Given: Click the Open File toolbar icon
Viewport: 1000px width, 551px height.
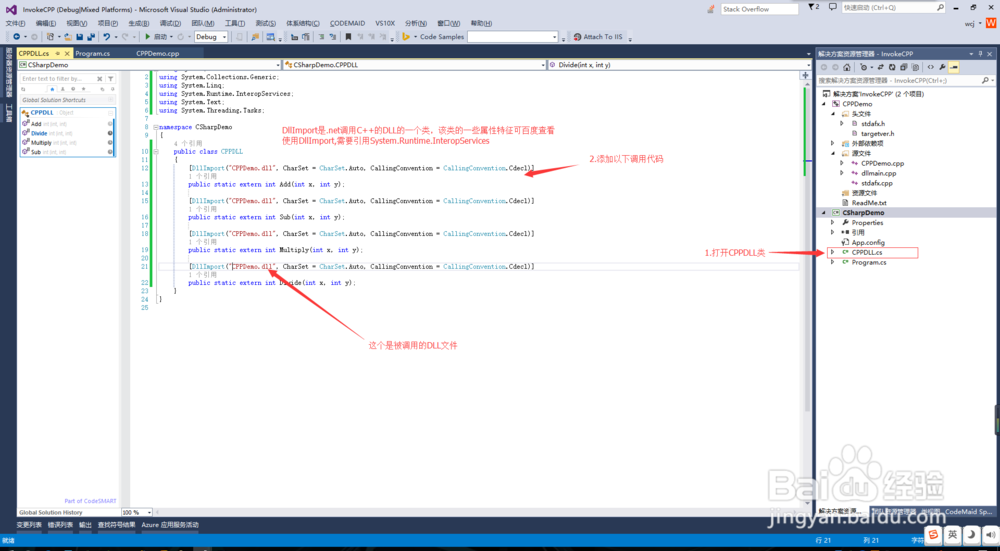Looking at the screenshot, I should coord(68,37).
